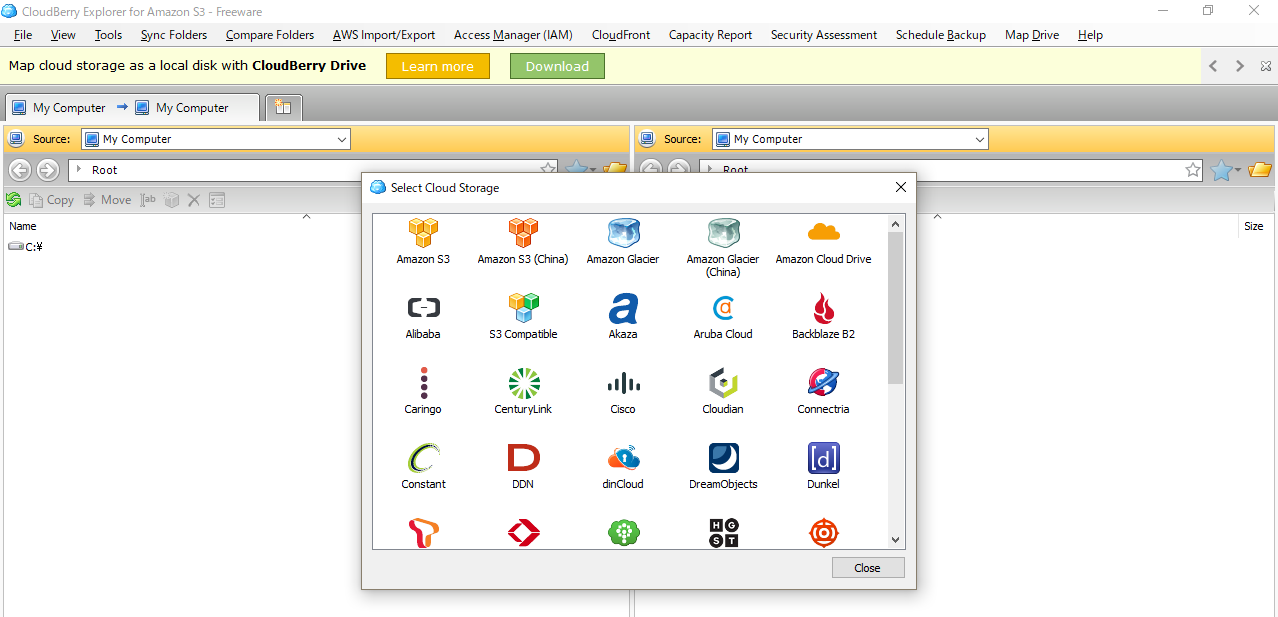Click Close button in Select Cloud Storage dialog

868,567
